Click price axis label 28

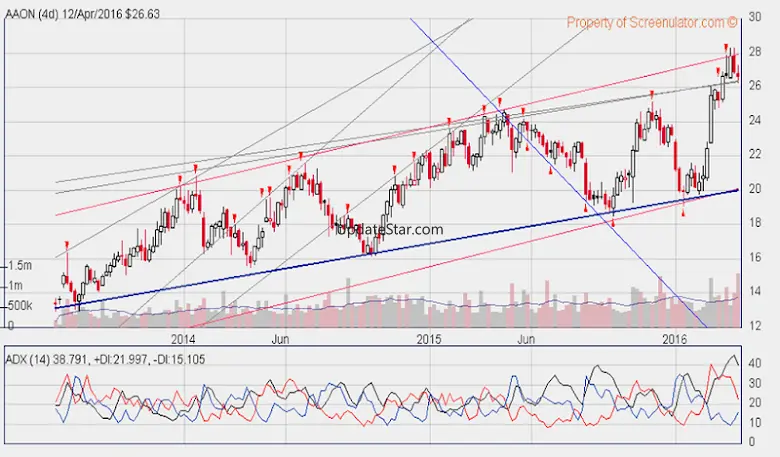pyautogui.click(x=755, y=52)
